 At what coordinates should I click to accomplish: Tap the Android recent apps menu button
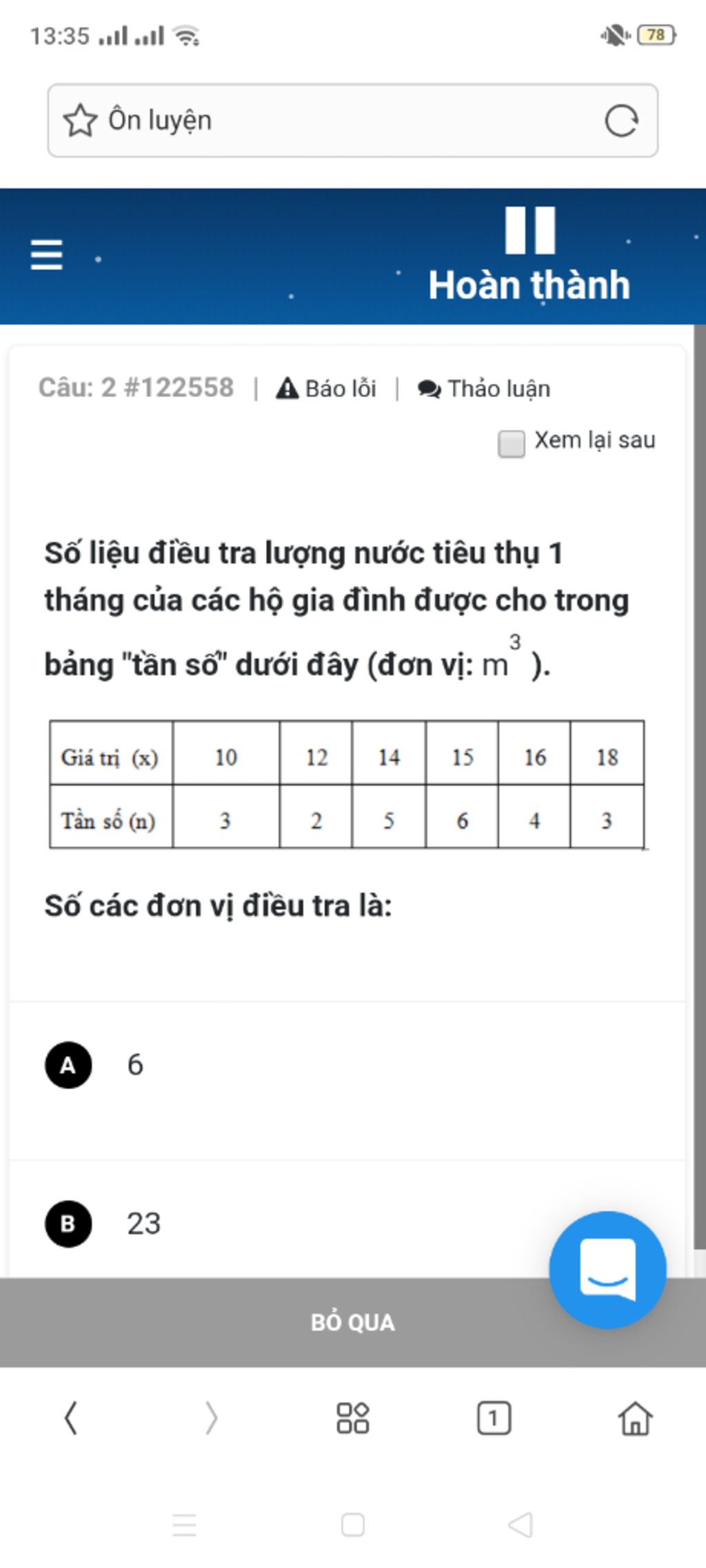click(x=184, y=1525)
